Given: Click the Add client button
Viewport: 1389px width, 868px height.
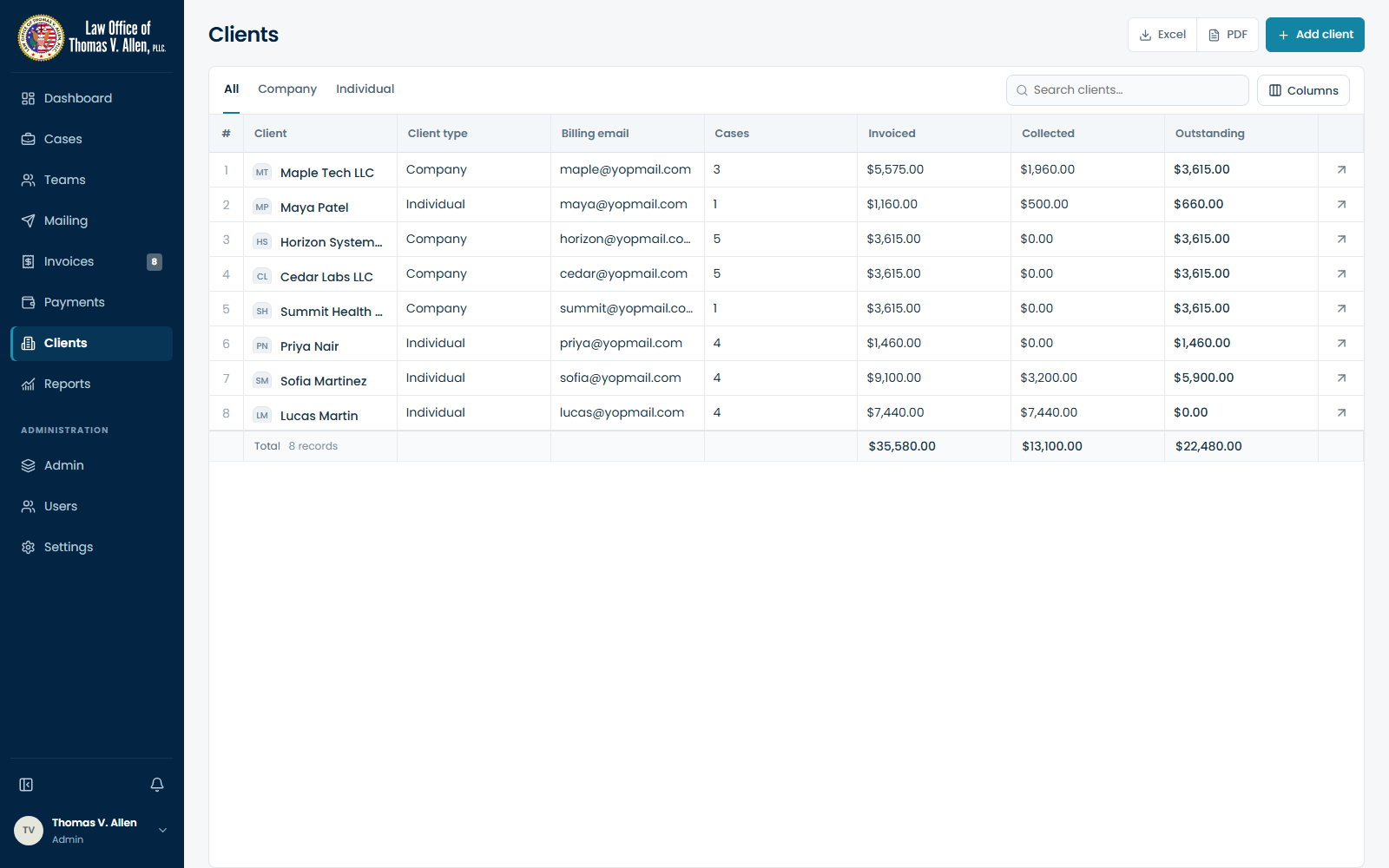Looking at the screenshot, I should (x=1314, y=35).
